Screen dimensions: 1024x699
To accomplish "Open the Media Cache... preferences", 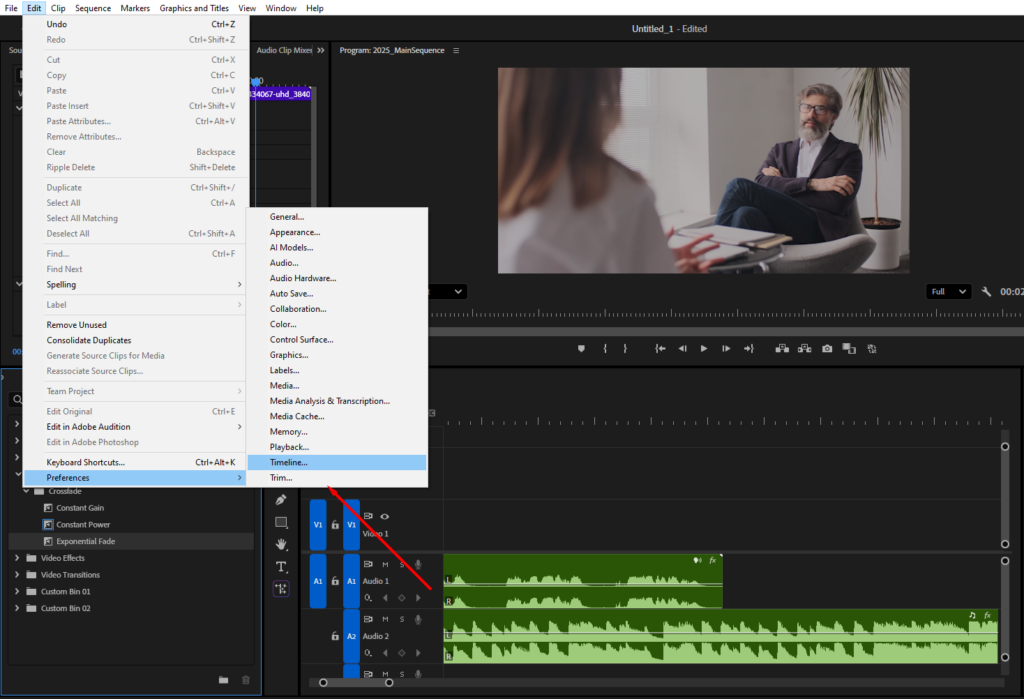I will click(337, 416).
